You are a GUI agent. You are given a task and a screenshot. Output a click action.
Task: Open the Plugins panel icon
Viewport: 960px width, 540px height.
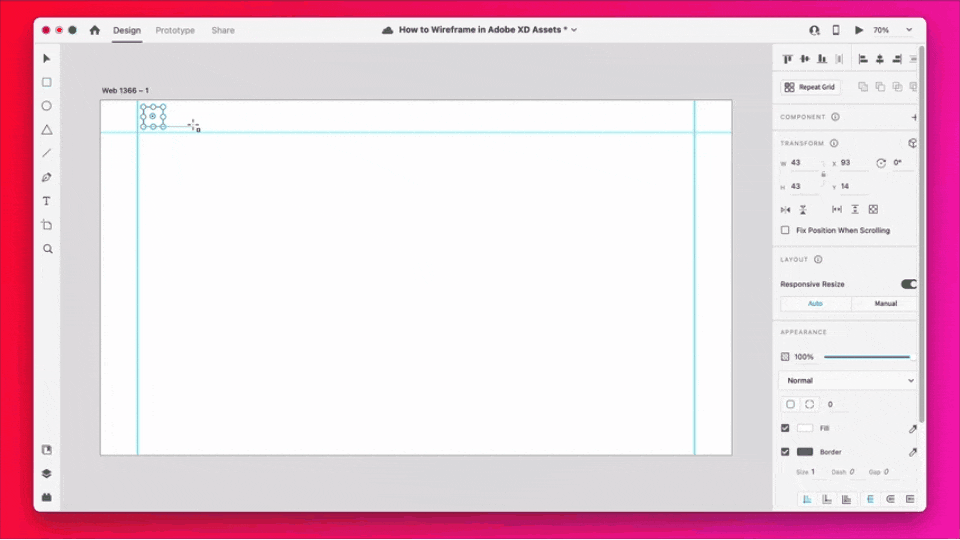pos(47,497)
